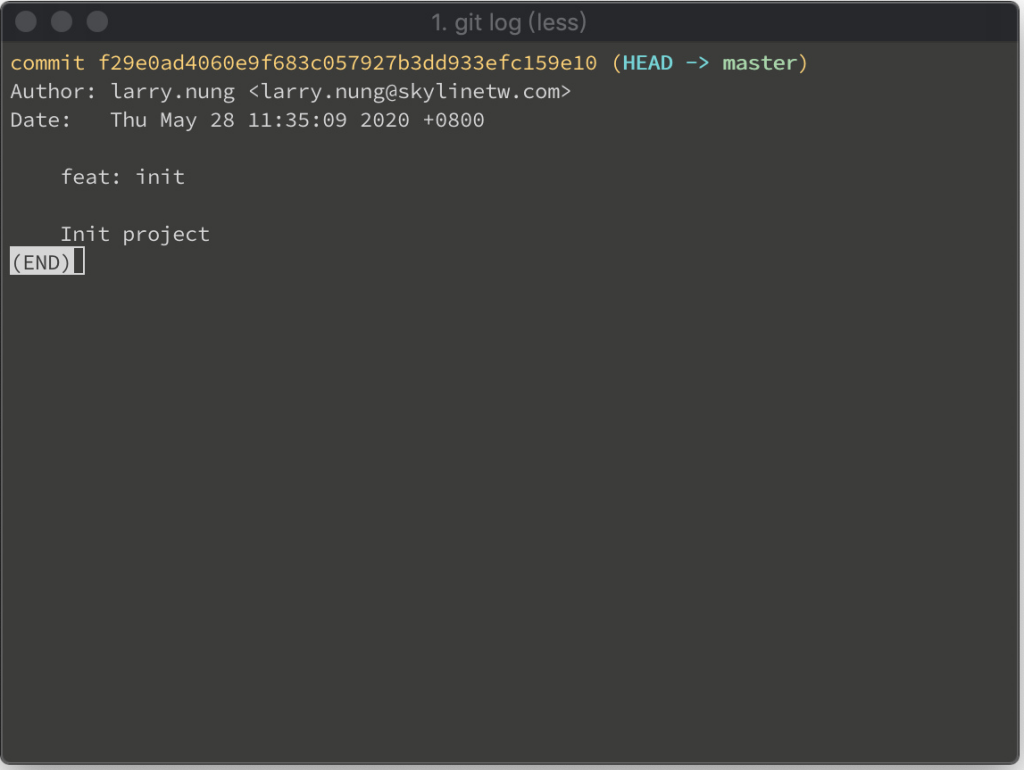This screenshot has height=770, width=1024.
Task: Click the author name larry.nung
Action: (172, 91)
